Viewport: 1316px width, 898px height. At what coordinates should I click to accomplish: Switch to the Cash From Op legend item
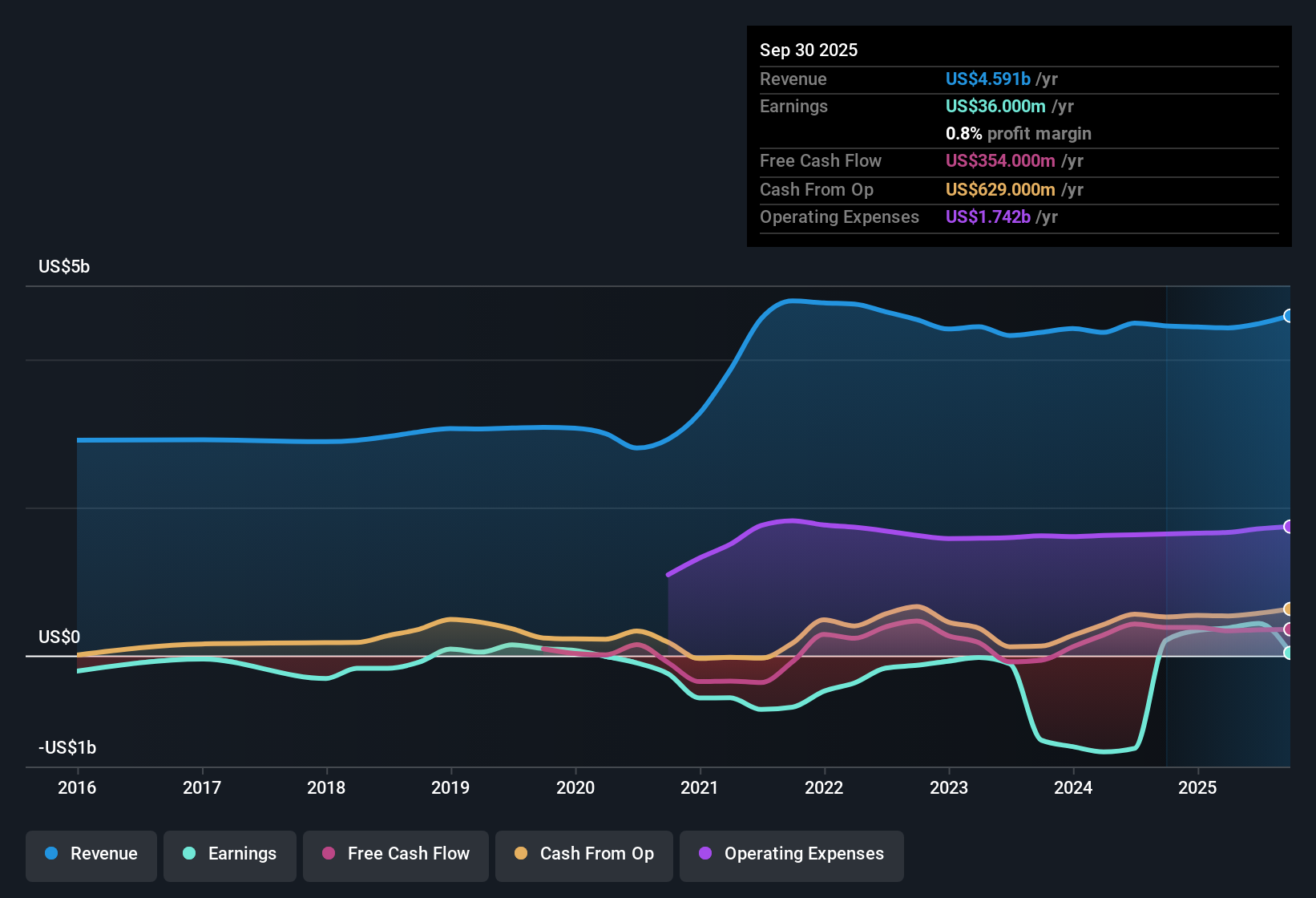[583, 854]
